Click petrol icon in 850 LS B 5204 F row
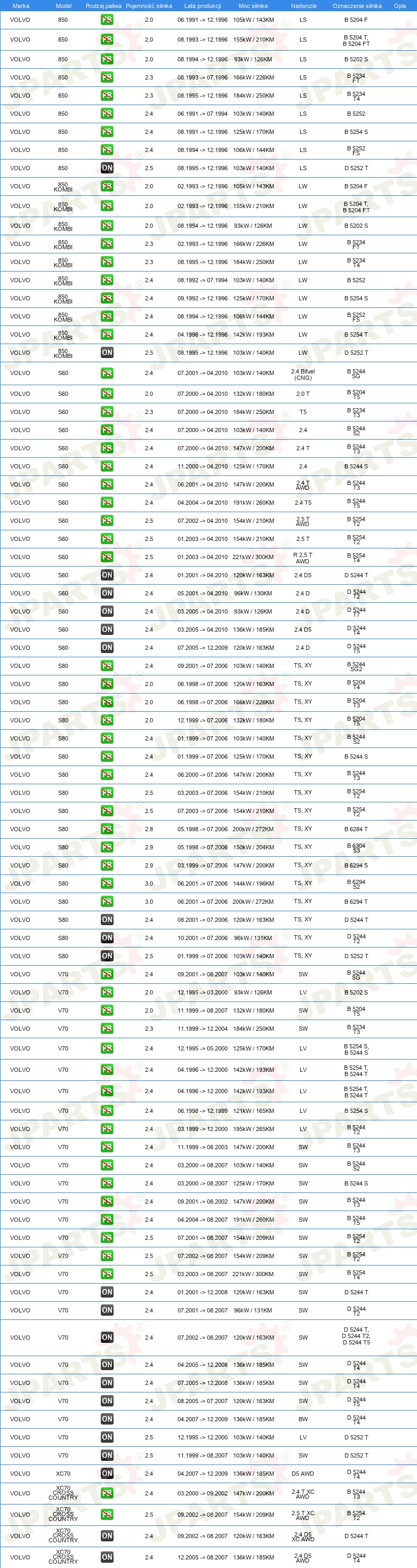This screenshot has height=1568, width=417. point(107,20)
